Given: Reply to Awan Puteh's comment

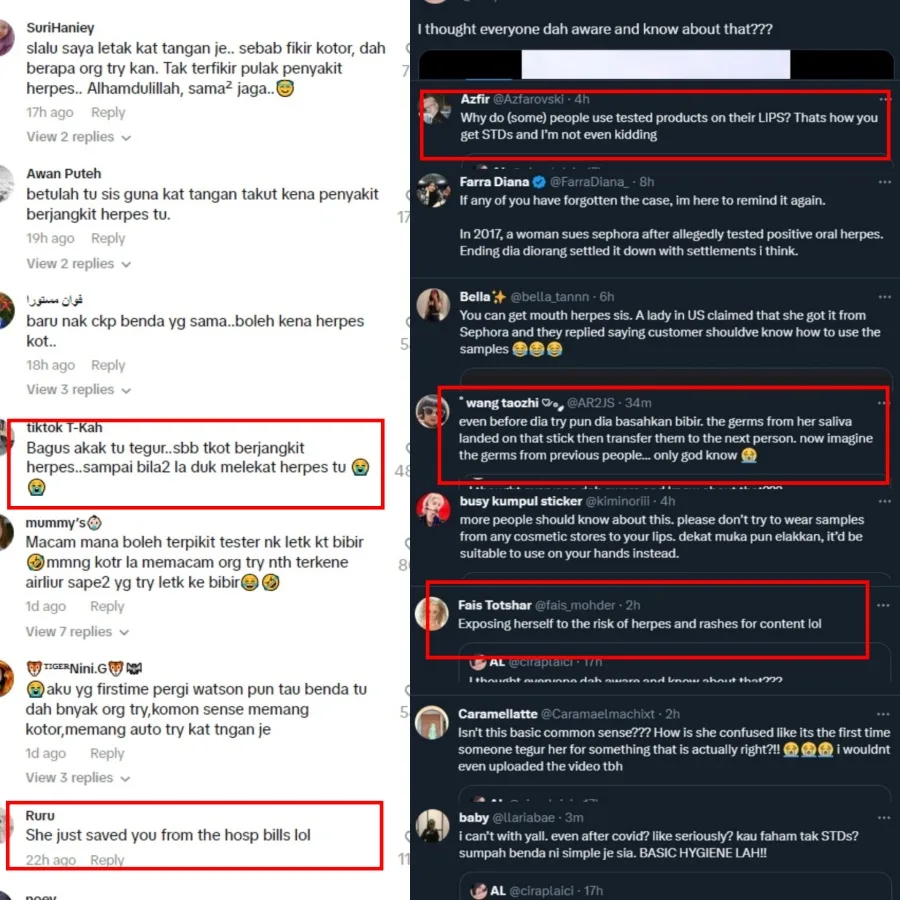Looking at the screenshot, I should 108,238.
